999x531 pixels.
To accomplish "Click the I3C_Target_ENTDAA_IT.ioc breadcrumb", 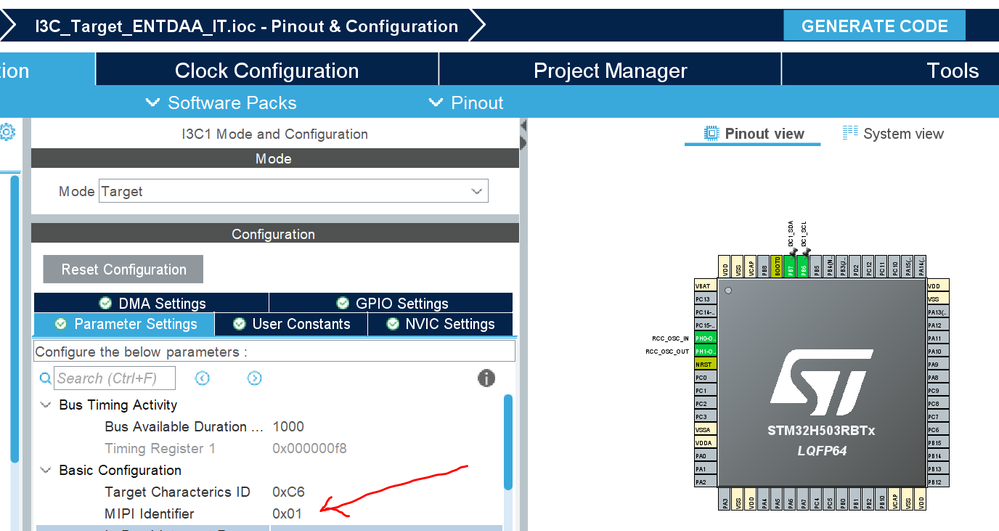I will pyautogui.click(x=246, y=26).
